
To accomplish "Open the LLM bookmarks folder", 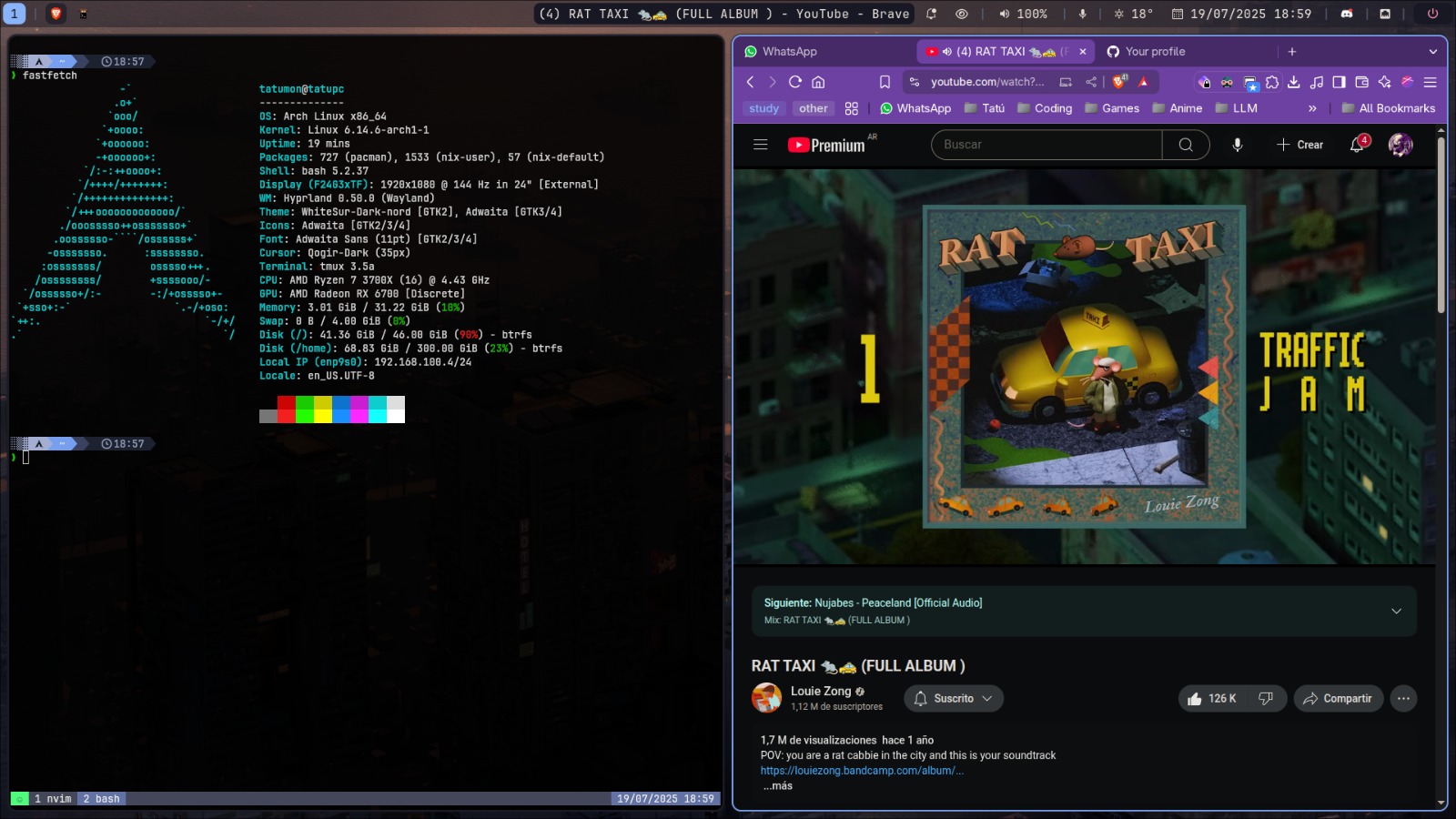I will 1237,108.
